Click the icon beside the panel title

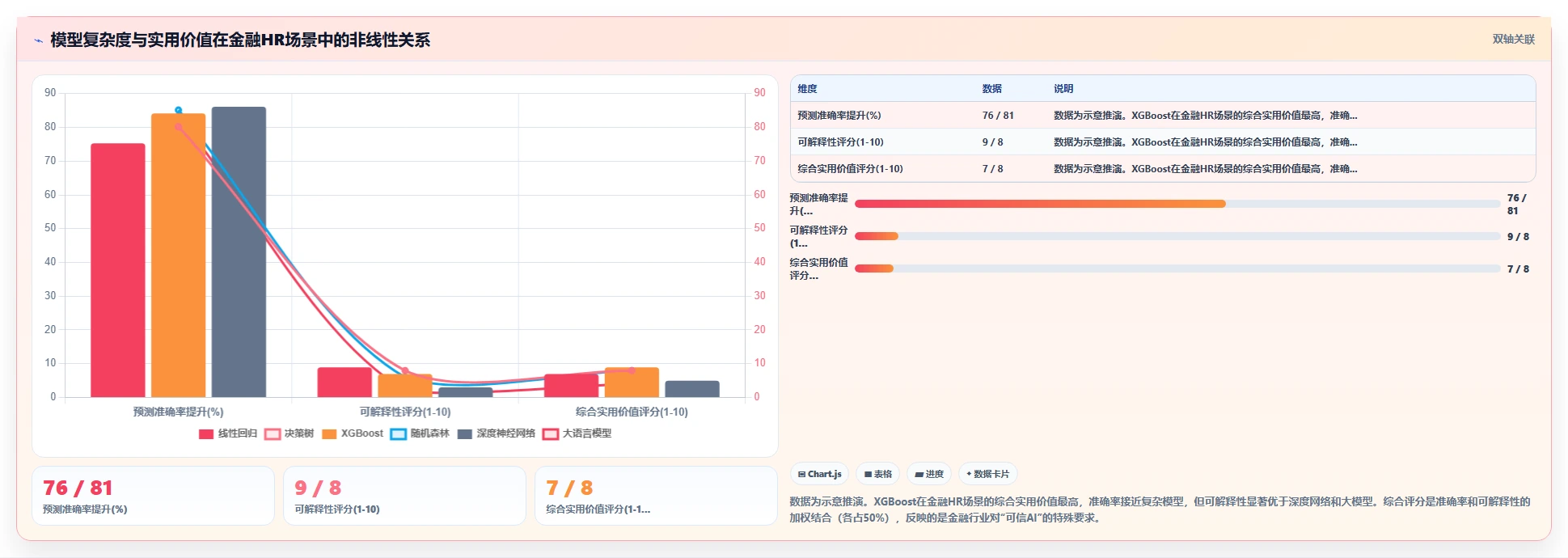(38, 40)
